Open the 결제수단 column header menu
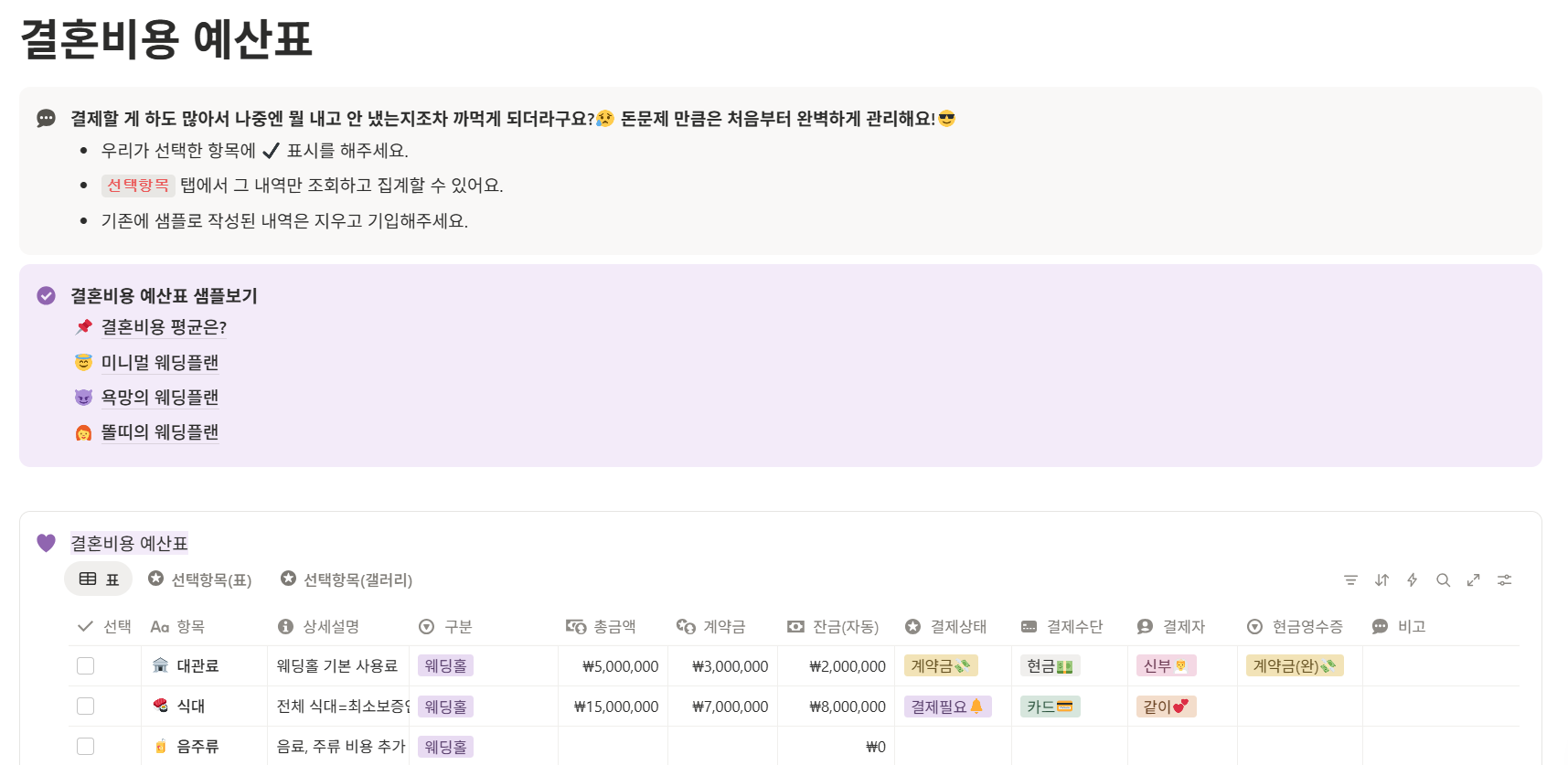1568x765 pixels. pos(1069,626)
